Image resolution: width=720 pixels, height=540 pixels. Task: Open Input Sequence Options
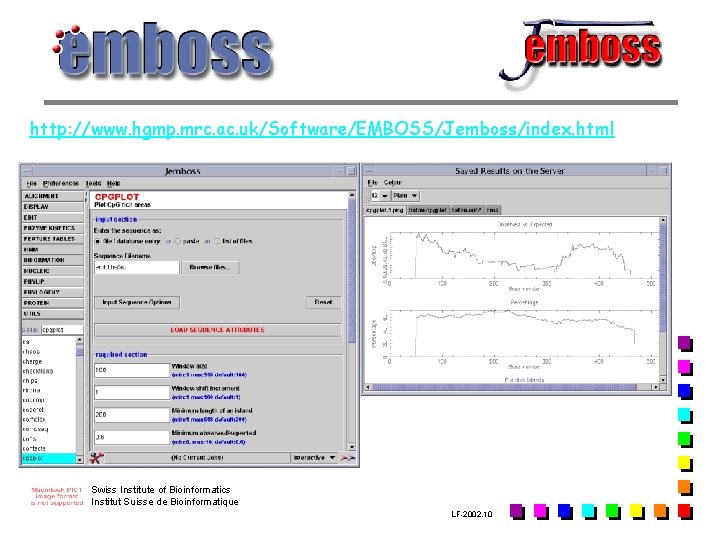137,302
